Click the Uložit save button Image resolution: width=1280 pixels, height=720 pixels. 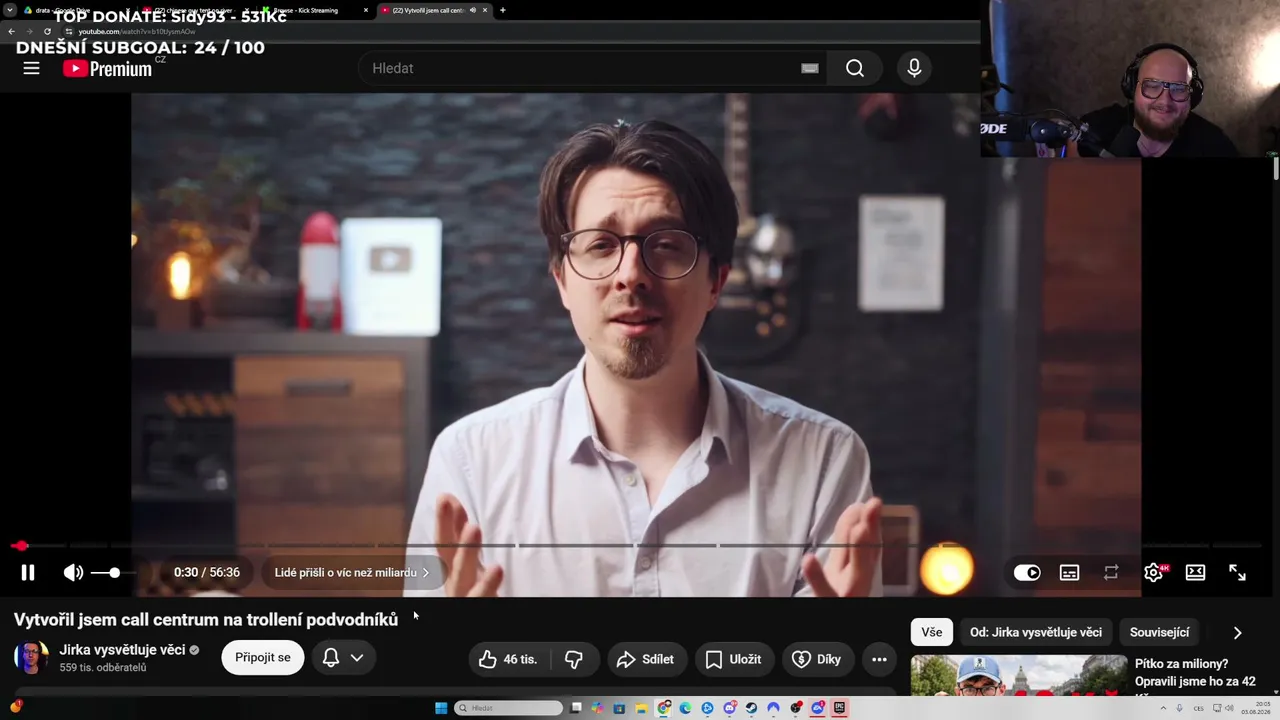(734, 659)
